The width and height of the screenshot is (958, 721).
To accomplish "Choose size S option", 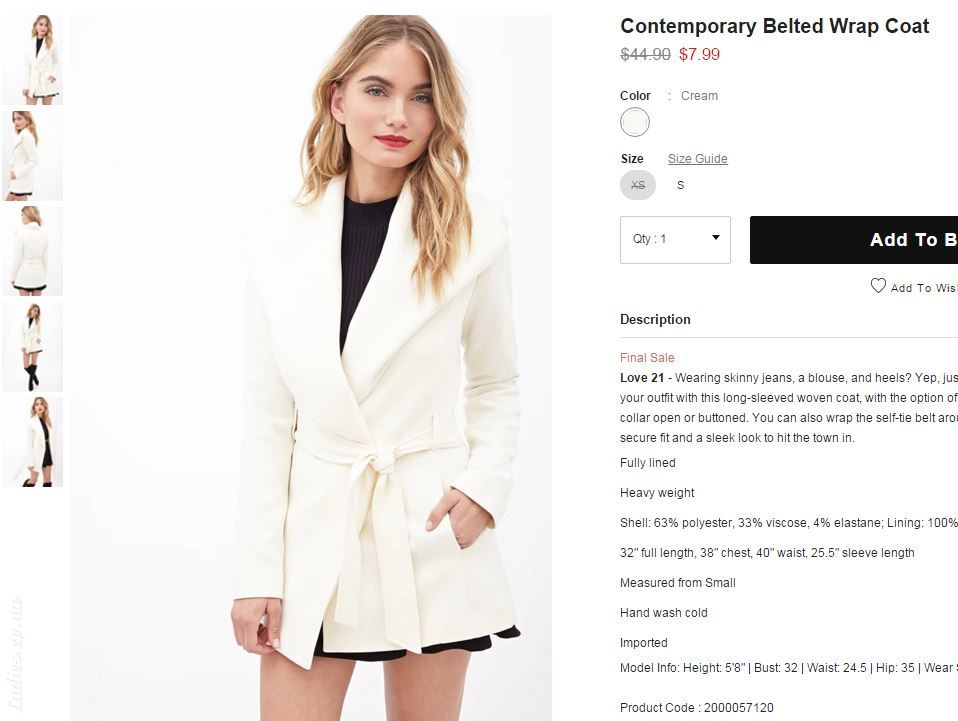I will pyautogui.click(x=681, y=185).
